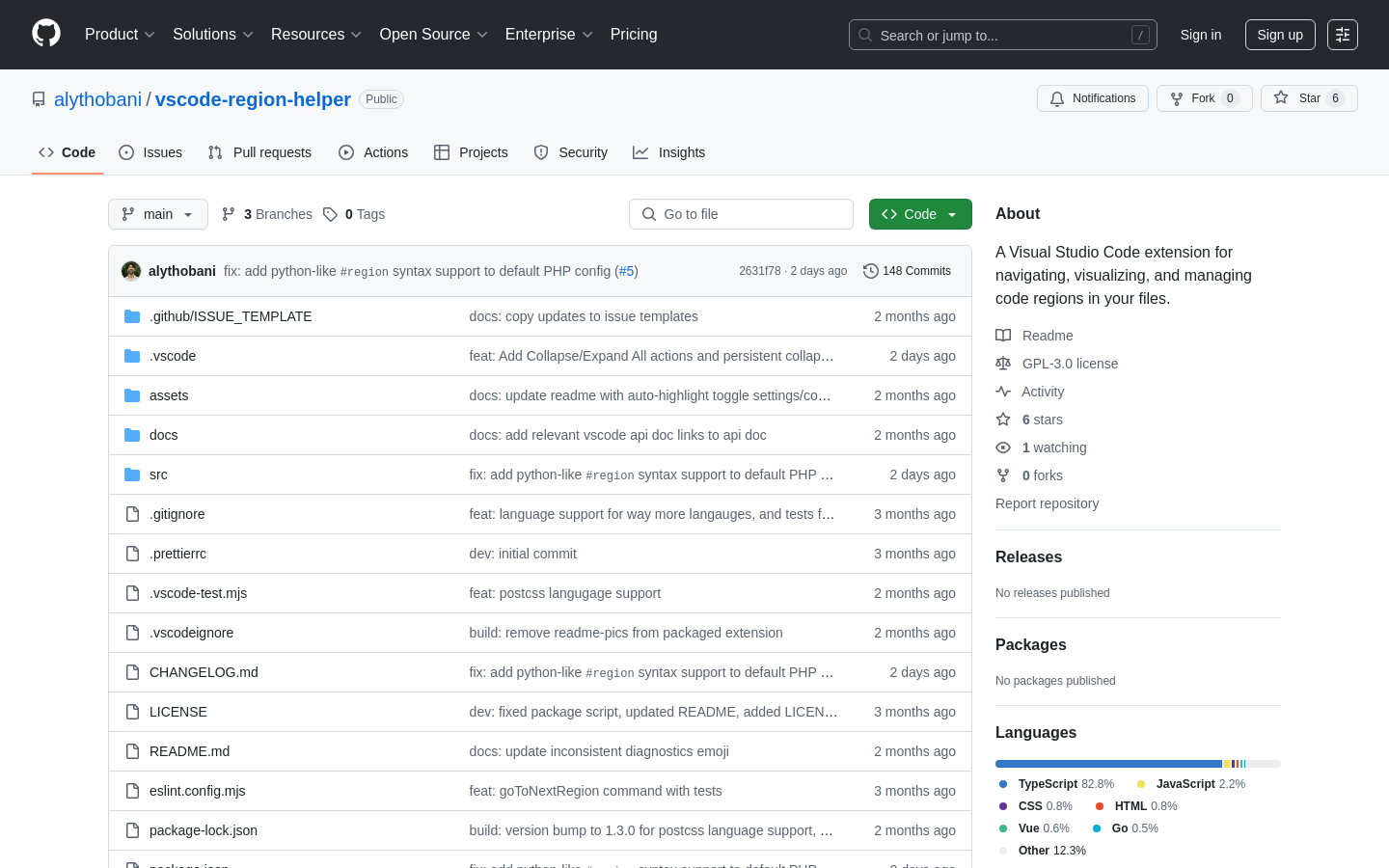Click the GitHub logo icon
This screenshot has width=1389, height=868.
coord(46,34)
